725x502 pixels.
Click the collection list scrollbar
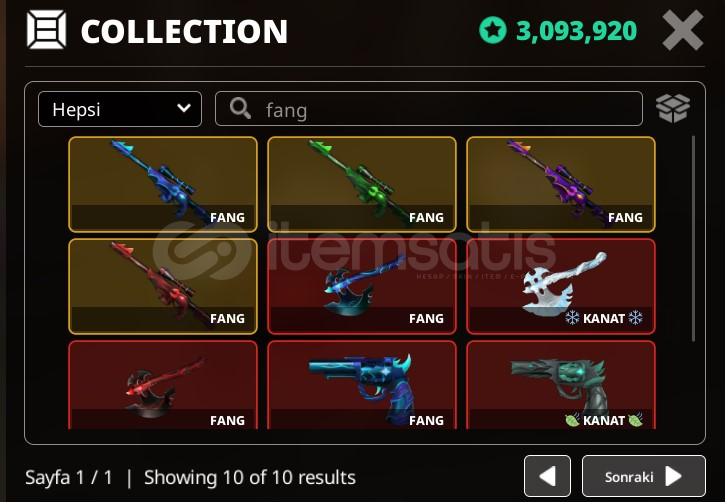coord(693,239)
